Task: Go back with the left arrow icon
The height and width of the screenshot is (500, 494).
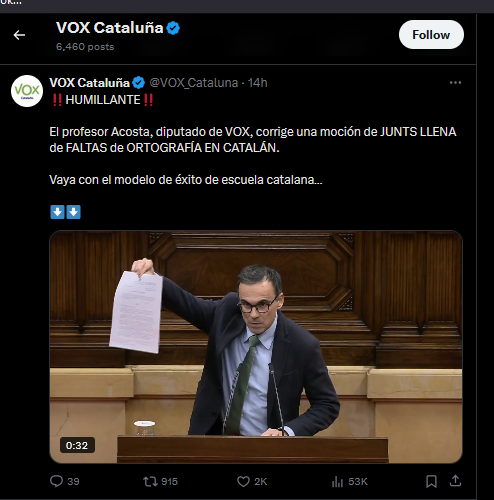Action: (x=19, y=35)
